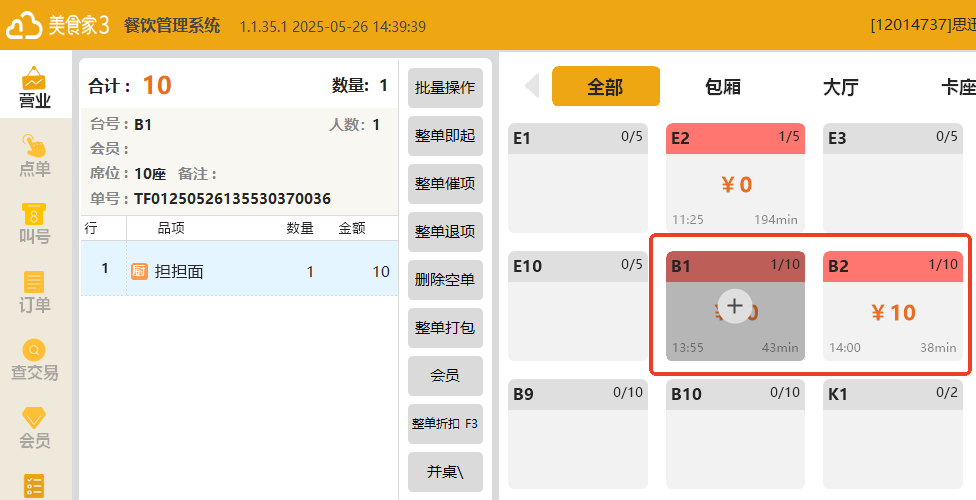Select table B10
976x500 pixels.
pyautogui.click(x=735, y=434)
